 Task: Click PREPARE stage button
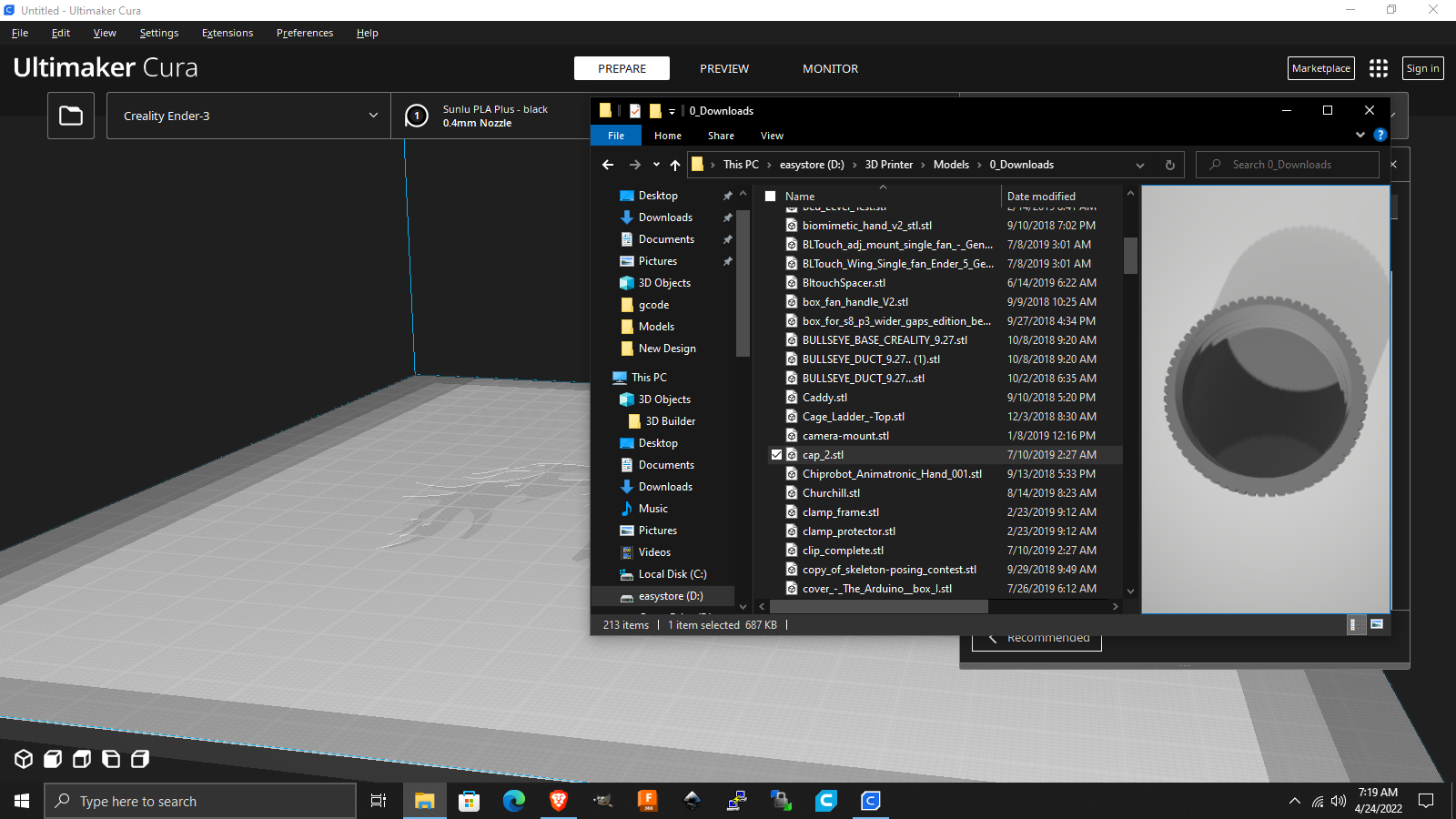(x=622, y=68)
